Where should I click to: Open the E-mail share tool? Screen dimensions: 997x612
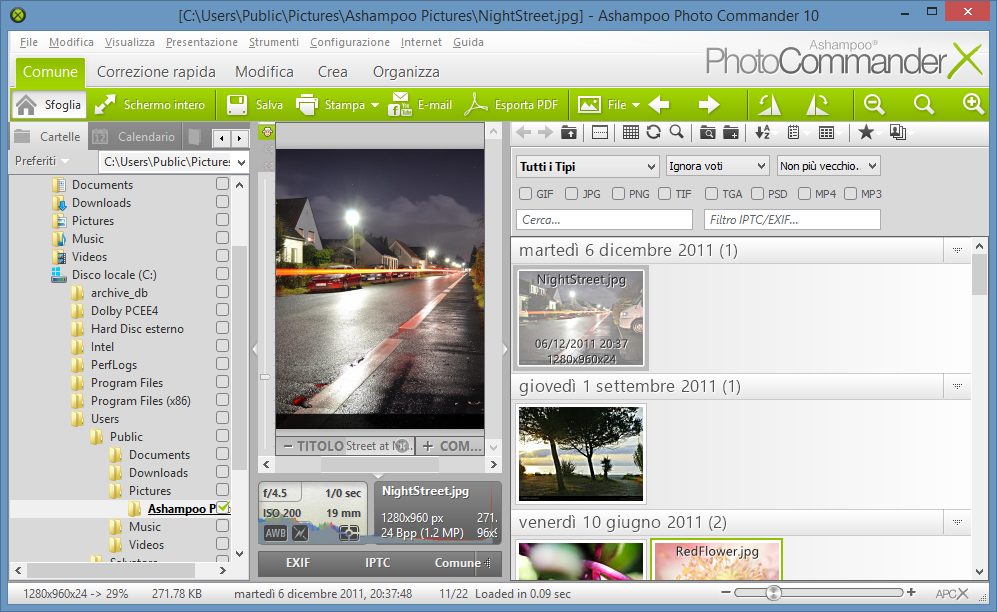pos(421,105)
